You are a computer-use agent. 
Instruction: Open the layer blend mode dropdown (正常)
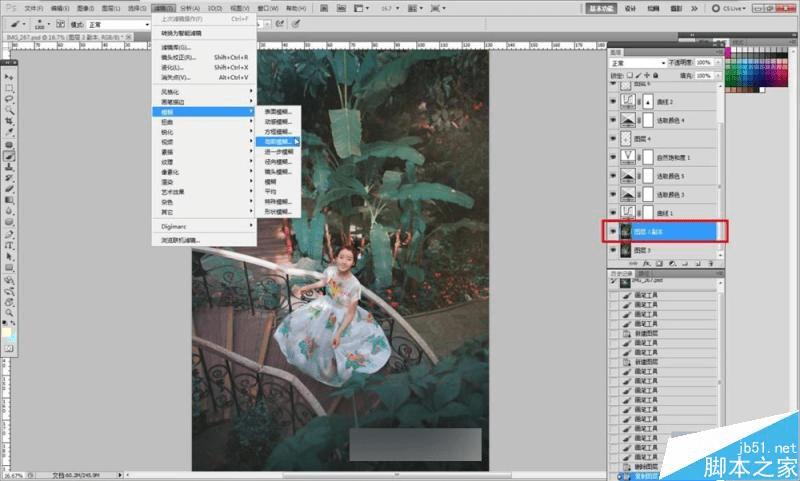[x=638, y=62]
